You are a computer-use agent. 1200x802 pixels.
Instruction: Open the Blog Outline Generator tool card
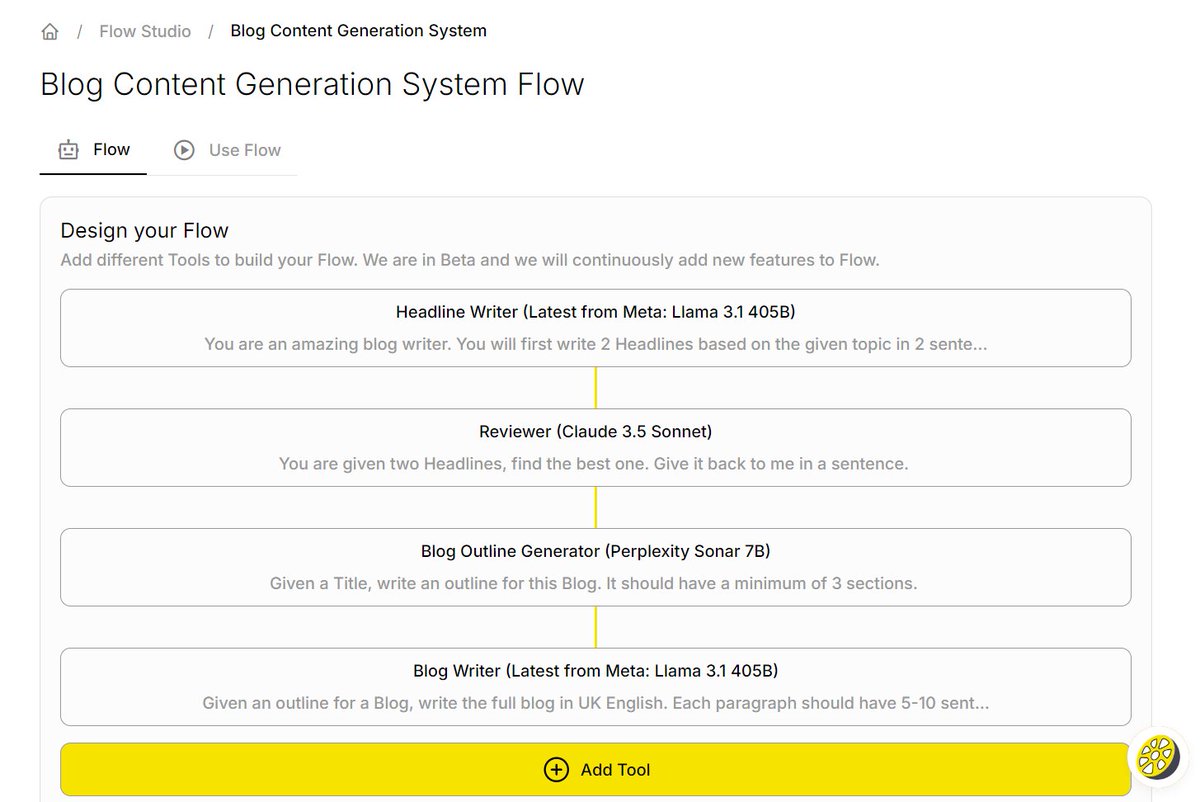tap(596, 567)
